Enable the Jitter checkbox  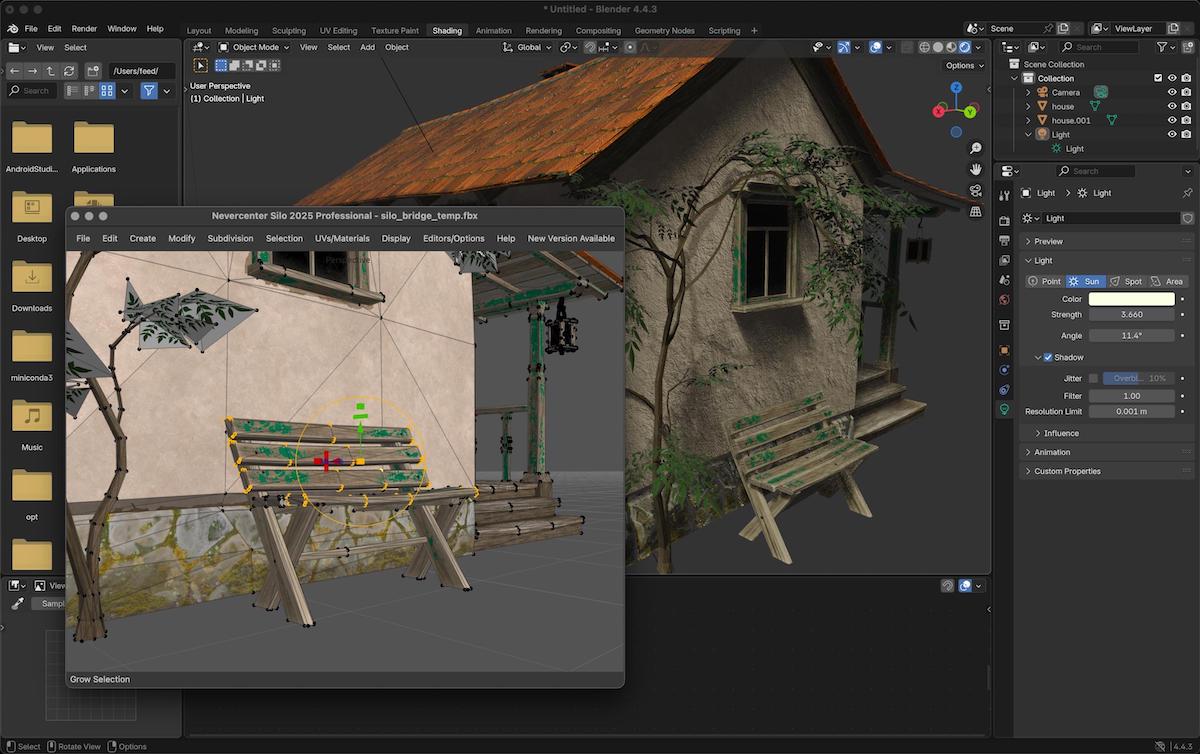click(1093, 378)
